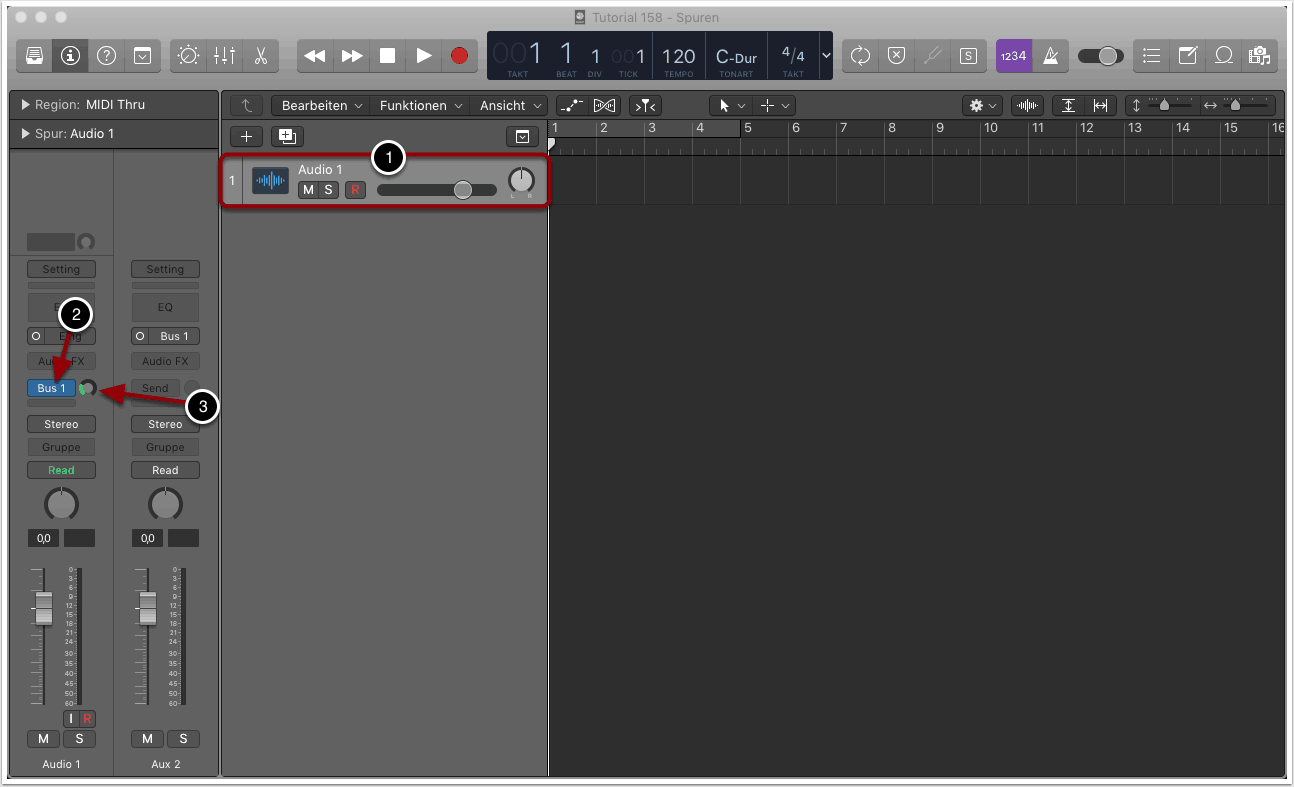Viewport: 1294px width, 787px height.
Task: Click the Read automation button on Aux 2
Action: tap(165, 470)
